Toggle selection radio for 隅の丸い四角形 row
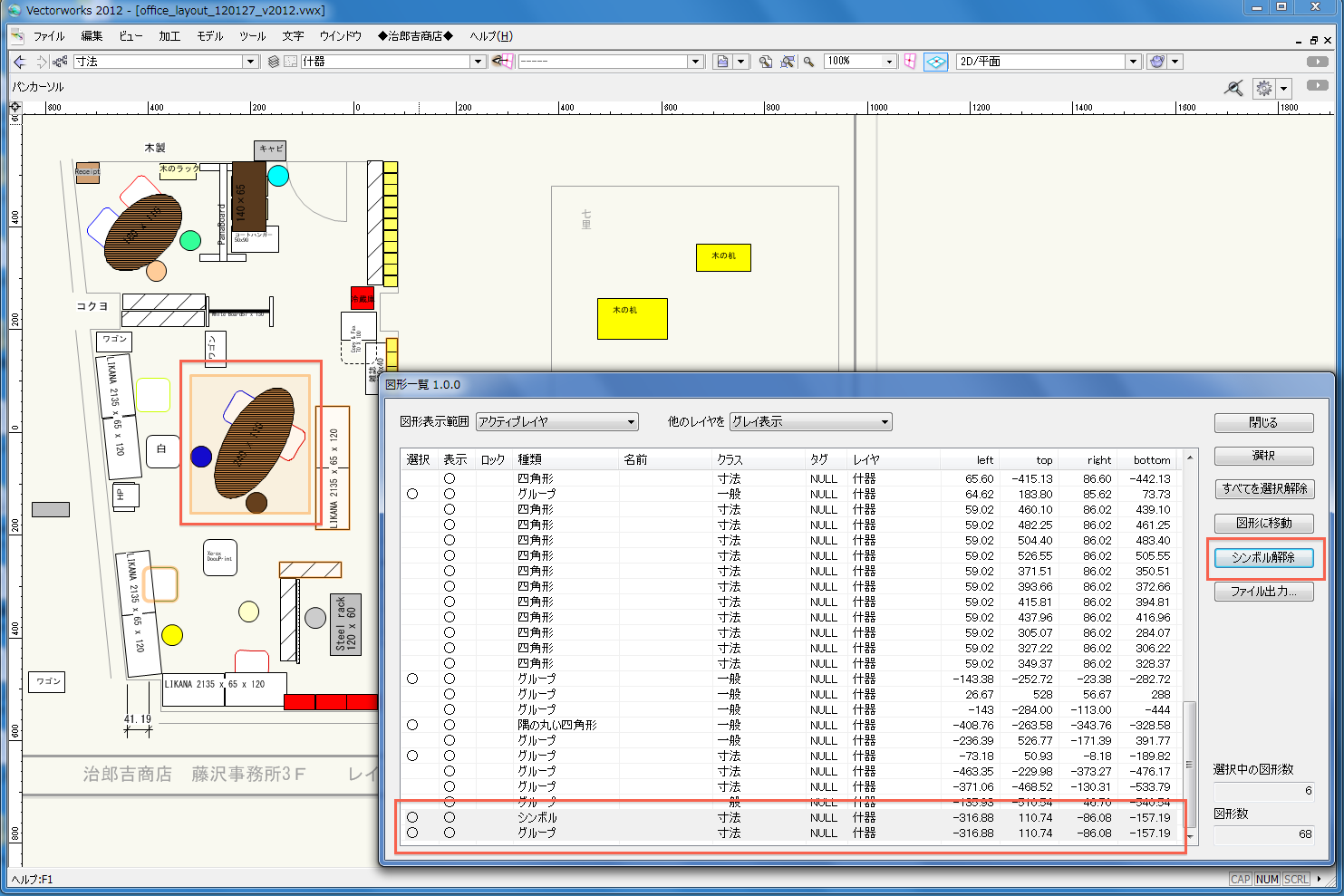Image resolution: width=1344 pixels, height=896 pixels. coord(412,725)
